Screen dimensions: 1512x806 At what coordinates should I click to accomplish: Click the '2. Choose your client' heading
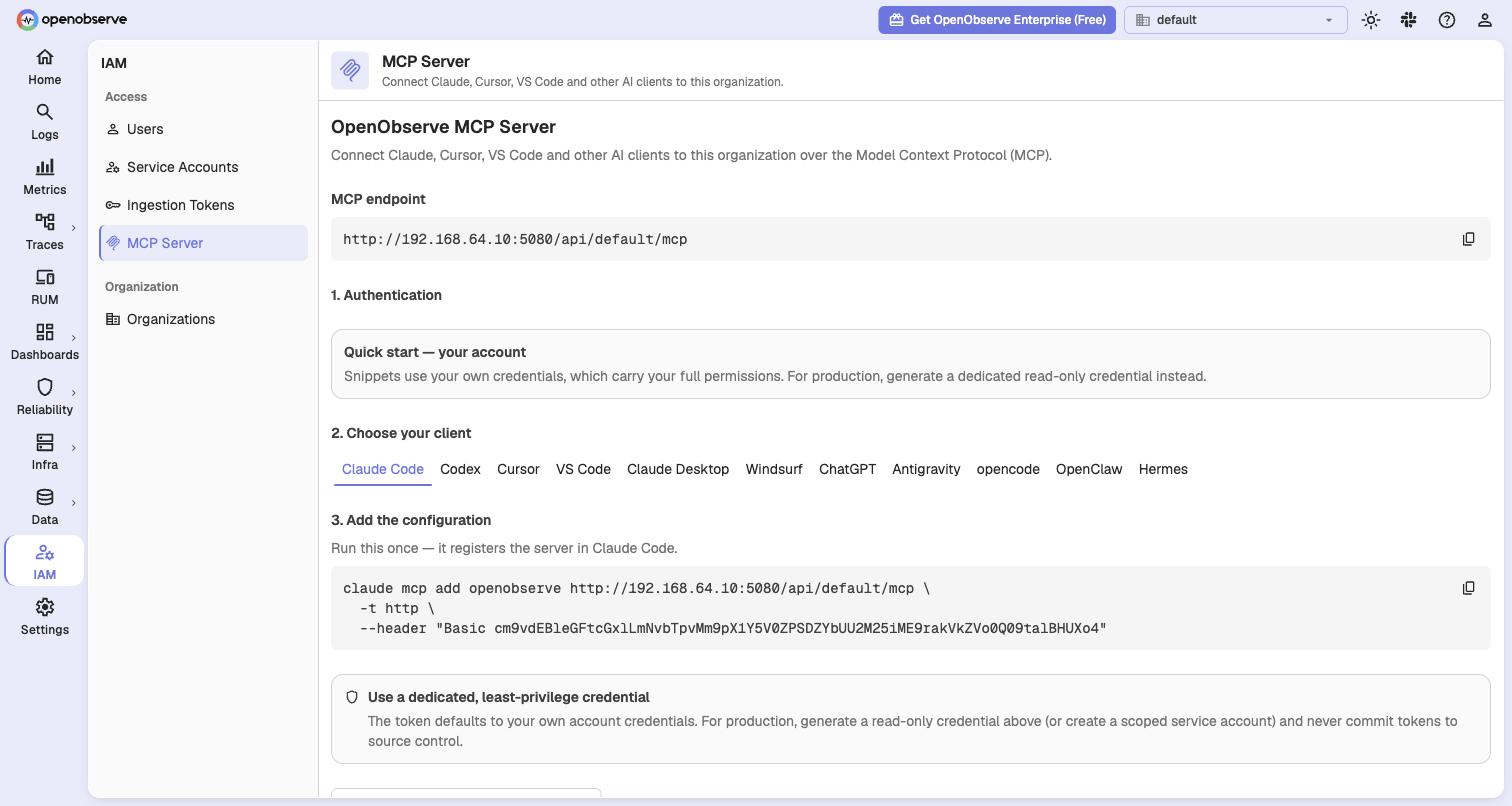(401, 433)
